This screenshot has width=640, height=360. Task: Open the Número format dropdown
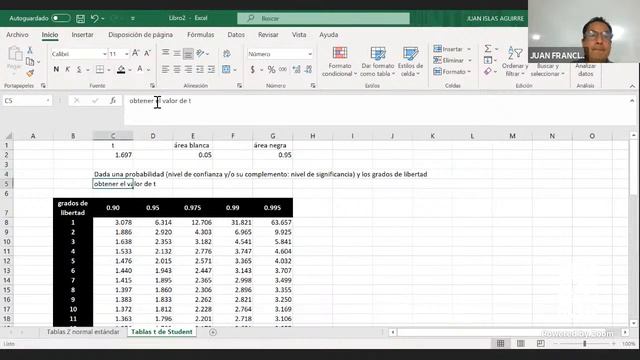click(x=310, y=54)
